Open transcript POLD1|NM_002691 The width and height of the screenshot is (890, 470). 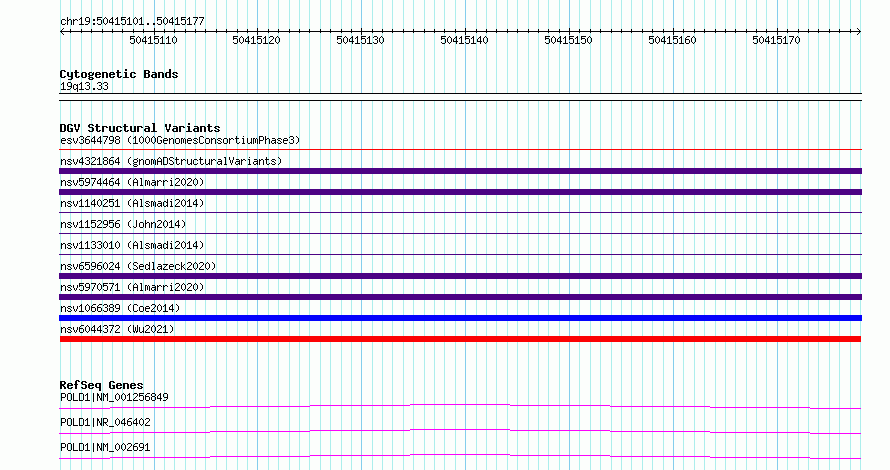[105, 447]
